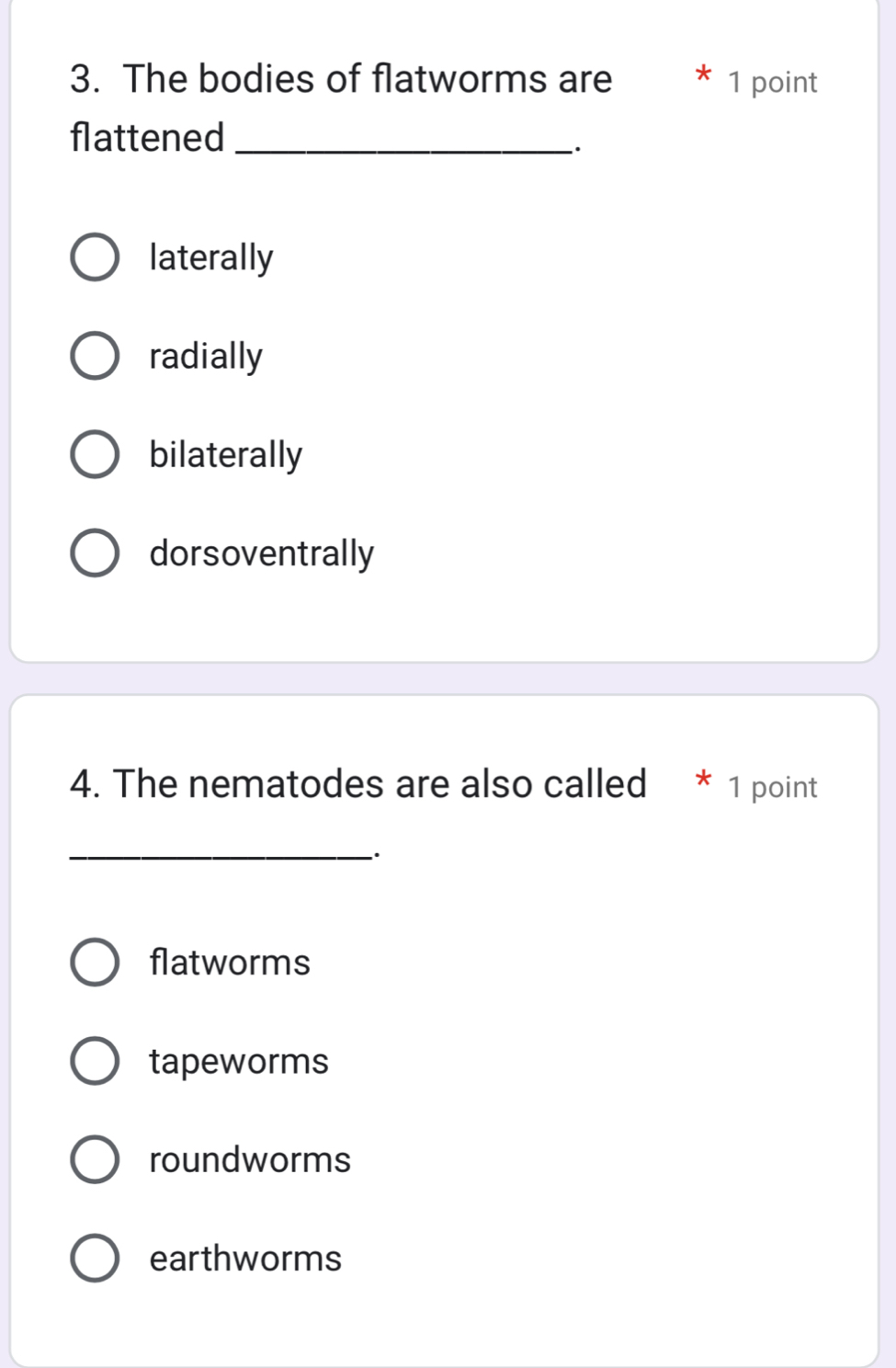This screenshot has width=896, height=1368.
Task: Mark the 'bilaterally' radio button circle
Action: [x=95, y=455]
